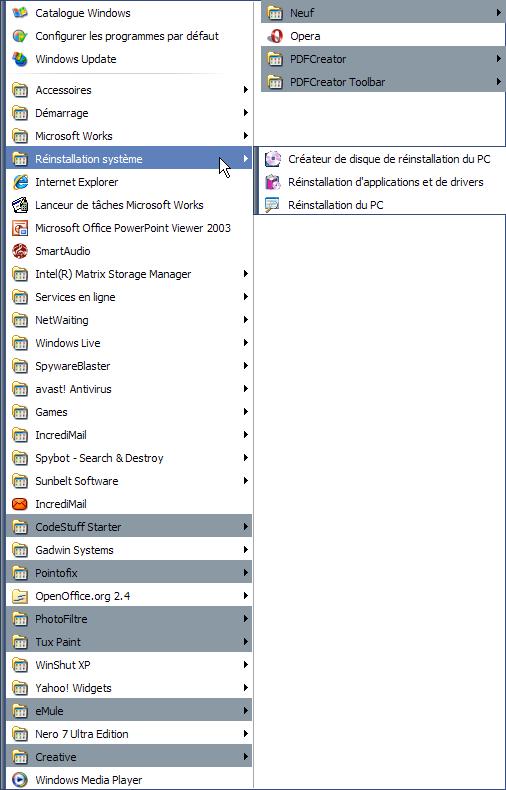Click the Lanceur de tâches Microsoft Works icon
This screenshot has width=506, height=790.
point(20,205)
